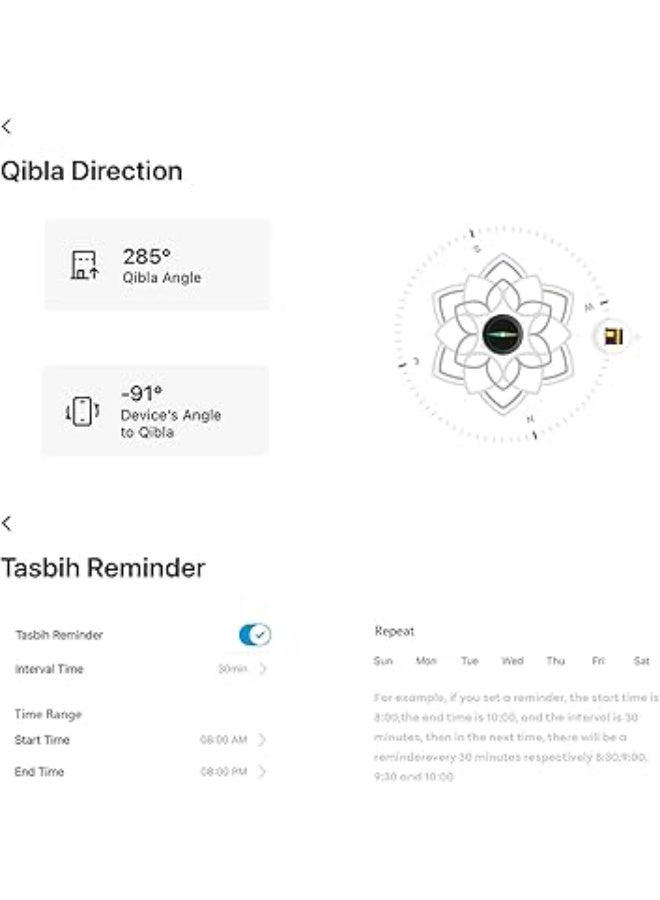The height and width of the screenshot is (900, 660).
Task: Select Wed in Repeat days
Action: [512, 661]
